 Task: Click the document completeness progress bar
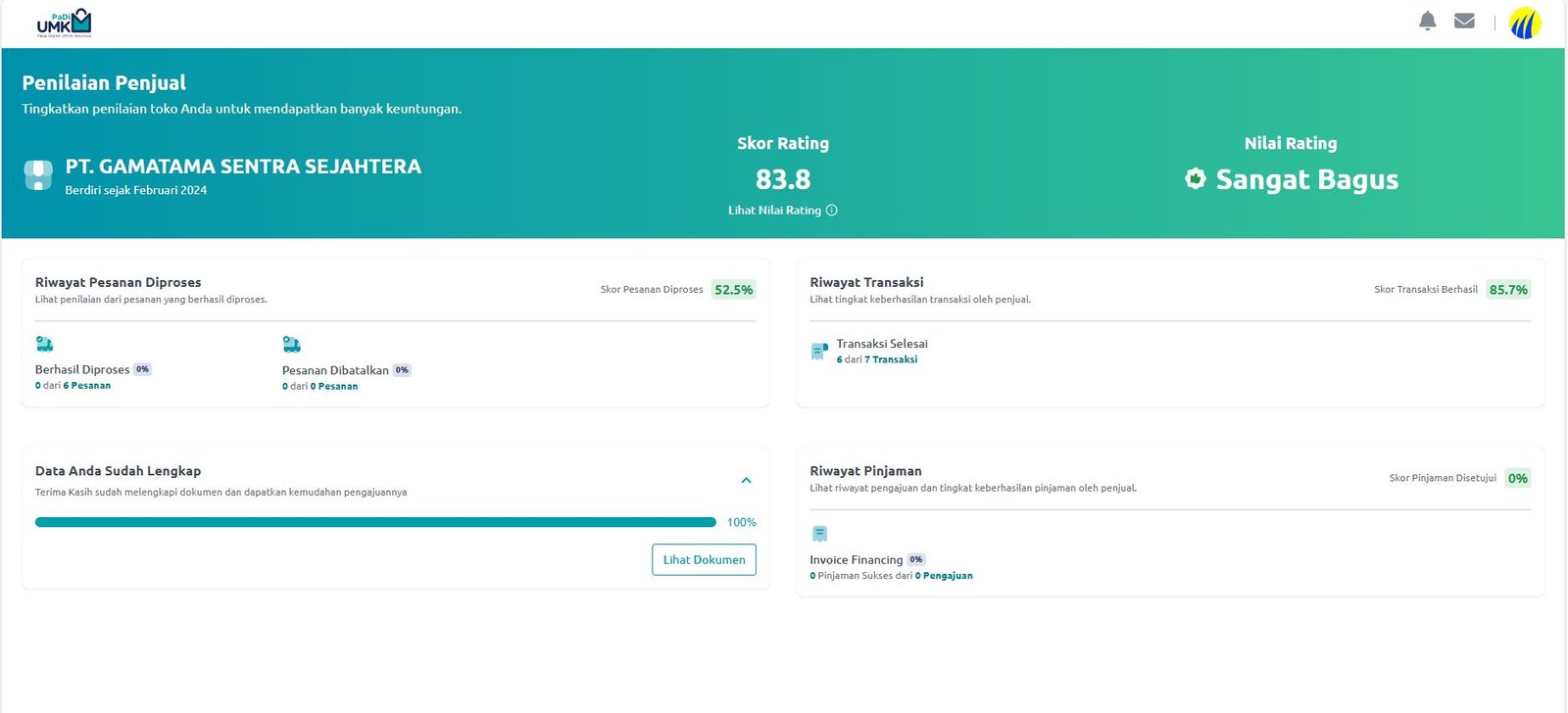[x=375, y=522]
